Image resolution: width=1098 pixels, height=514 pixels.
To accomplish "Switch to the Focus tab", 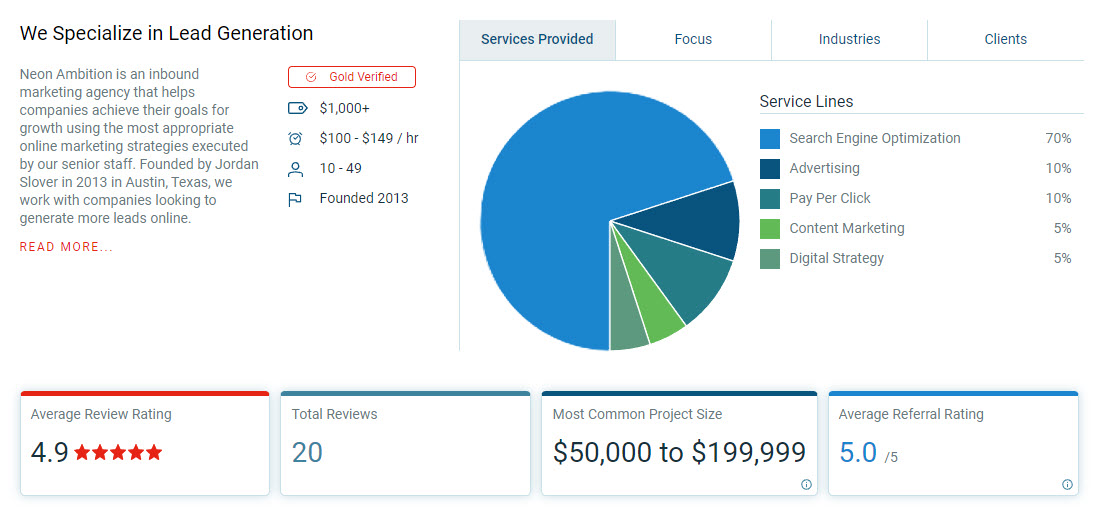I will point(693,40).
